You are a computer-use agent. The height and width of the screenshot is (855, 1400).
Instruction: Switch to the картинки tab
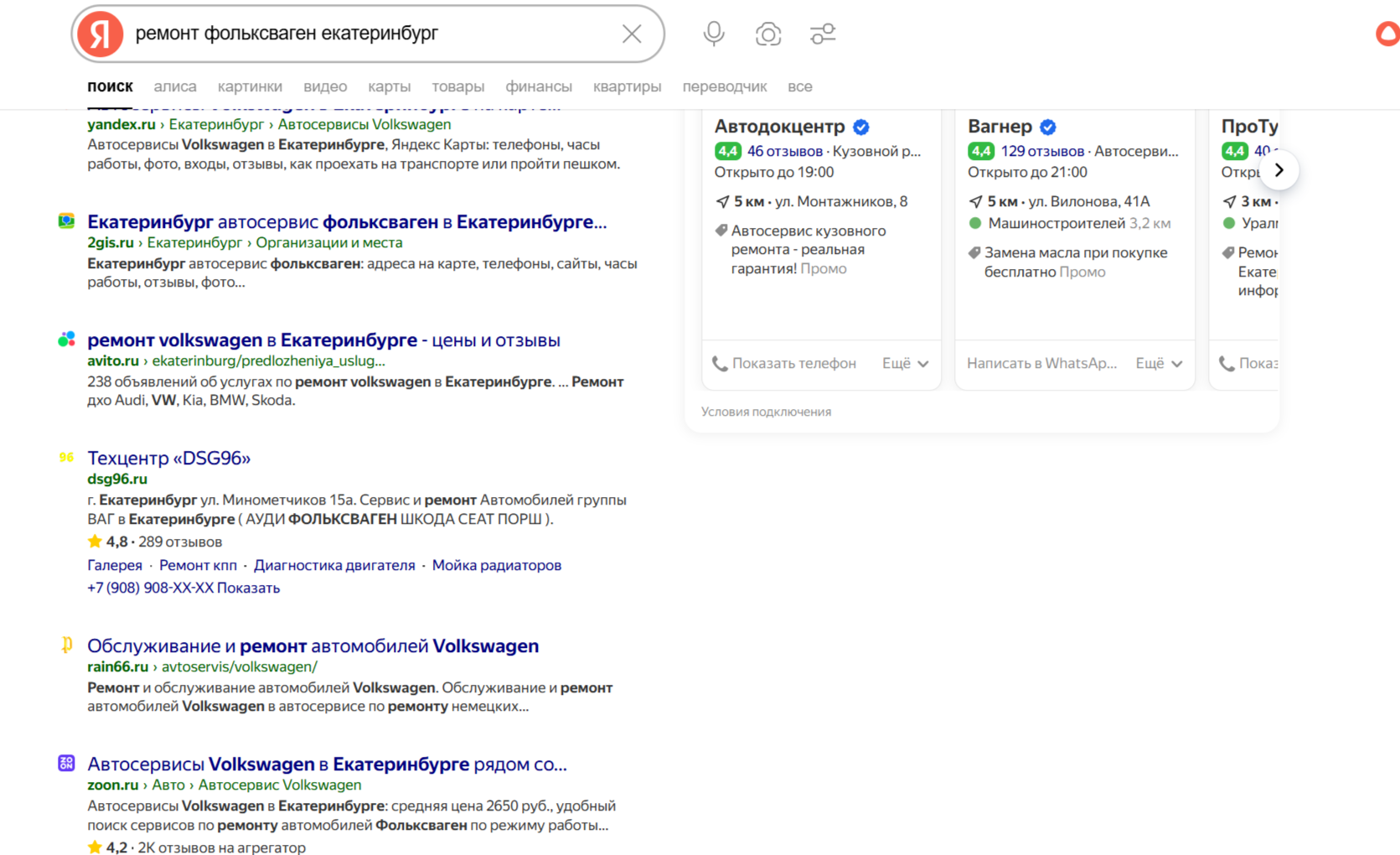tap(250, 86)
